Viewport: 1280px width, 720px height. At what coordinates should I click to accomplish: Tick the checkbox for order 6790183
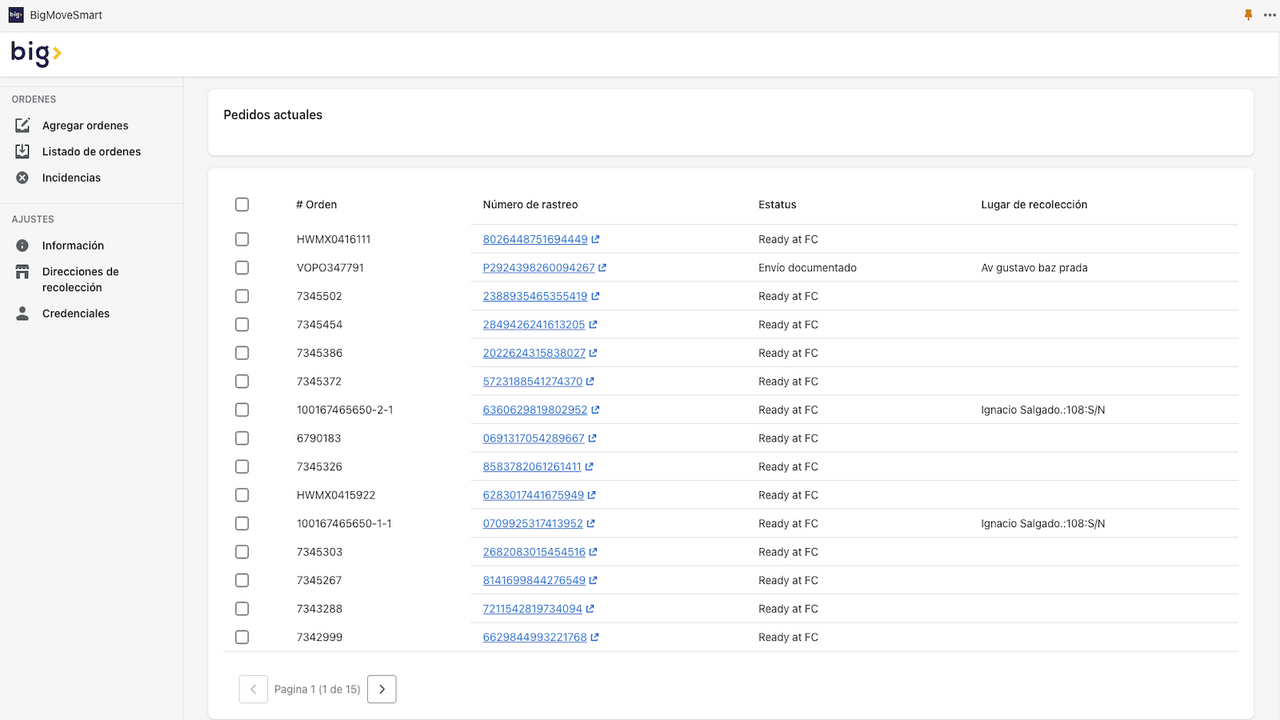(242, 439)
